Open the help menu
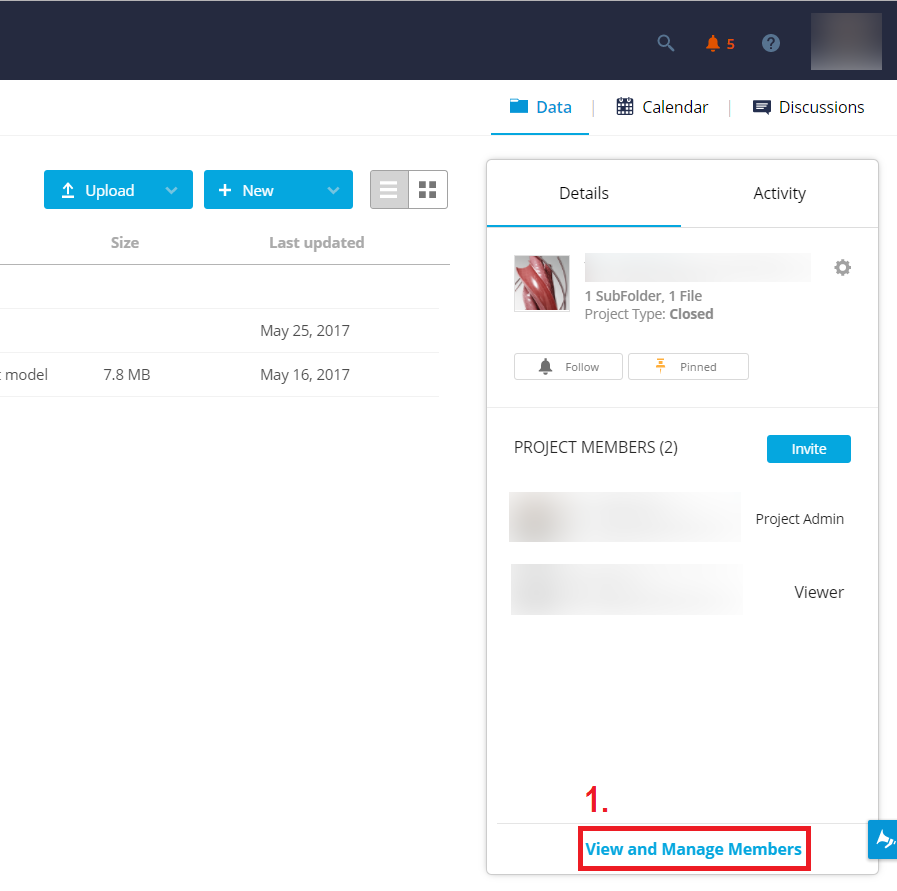The height and width of the screenshot is (891, 897). (x=770, y=43)
